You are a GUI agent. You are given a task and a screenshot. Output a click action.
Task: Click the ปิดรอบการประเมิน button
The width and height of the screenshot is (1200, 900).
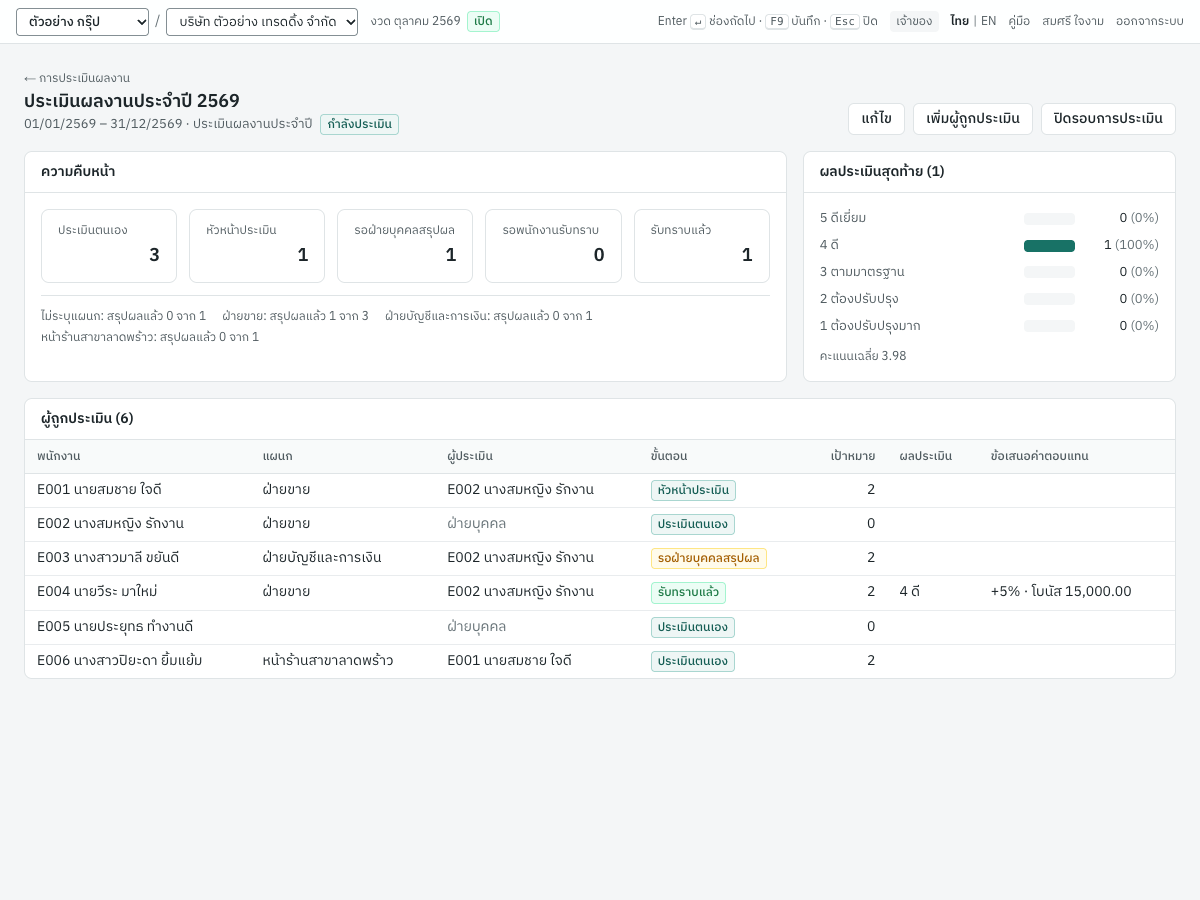[1108, 119]
